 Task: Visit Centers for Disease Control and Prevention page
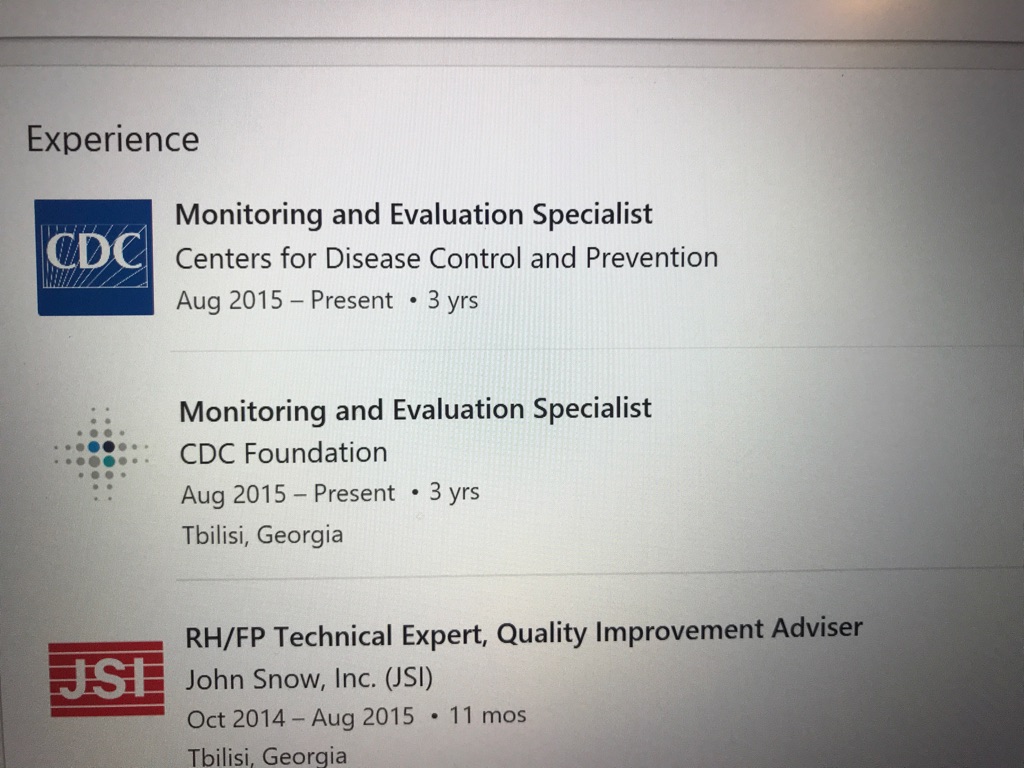tap(446, 258)
